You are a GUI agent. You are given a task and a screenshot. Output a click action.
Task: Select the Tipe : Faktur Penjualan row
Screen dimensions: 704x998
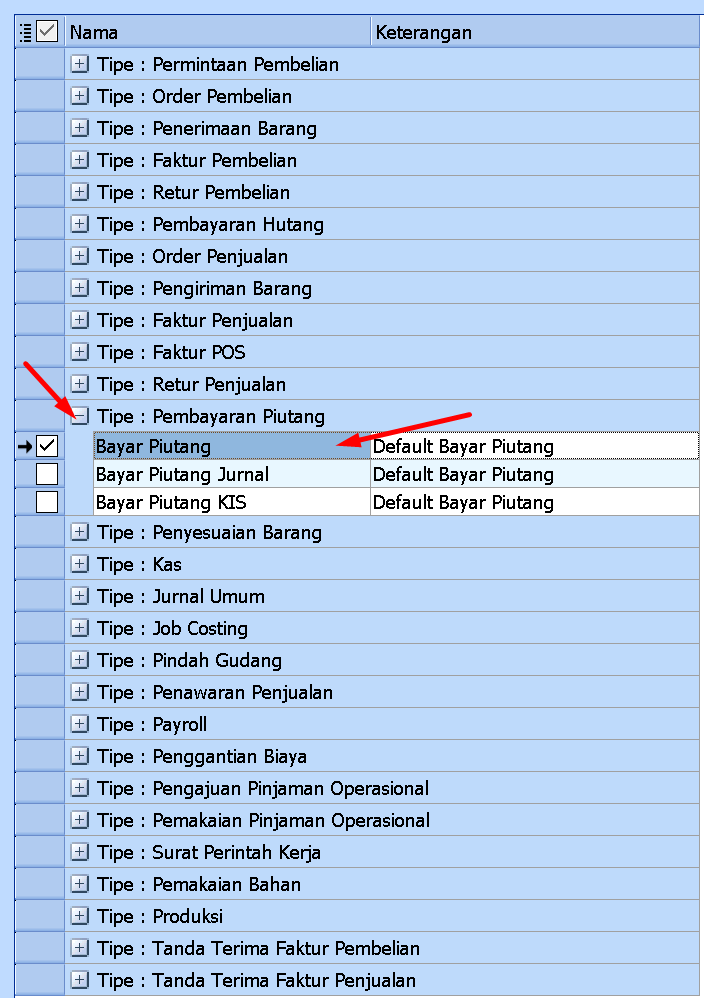pyautogui.click(x=382, y=320)
